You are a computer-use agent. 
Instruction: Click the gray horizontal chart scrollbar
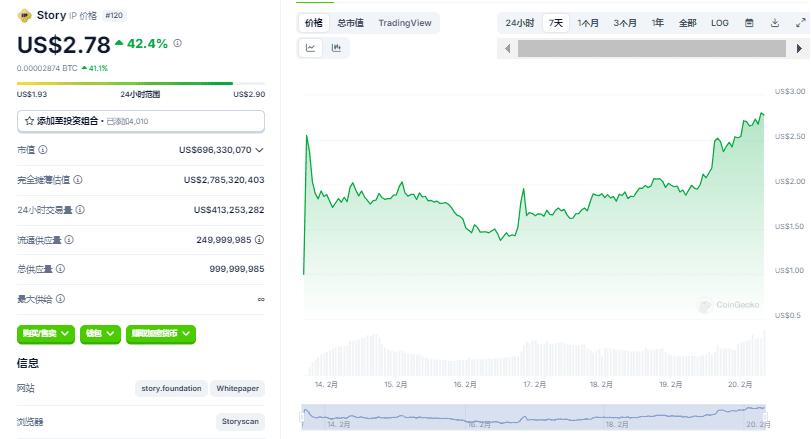click(652, 49)
